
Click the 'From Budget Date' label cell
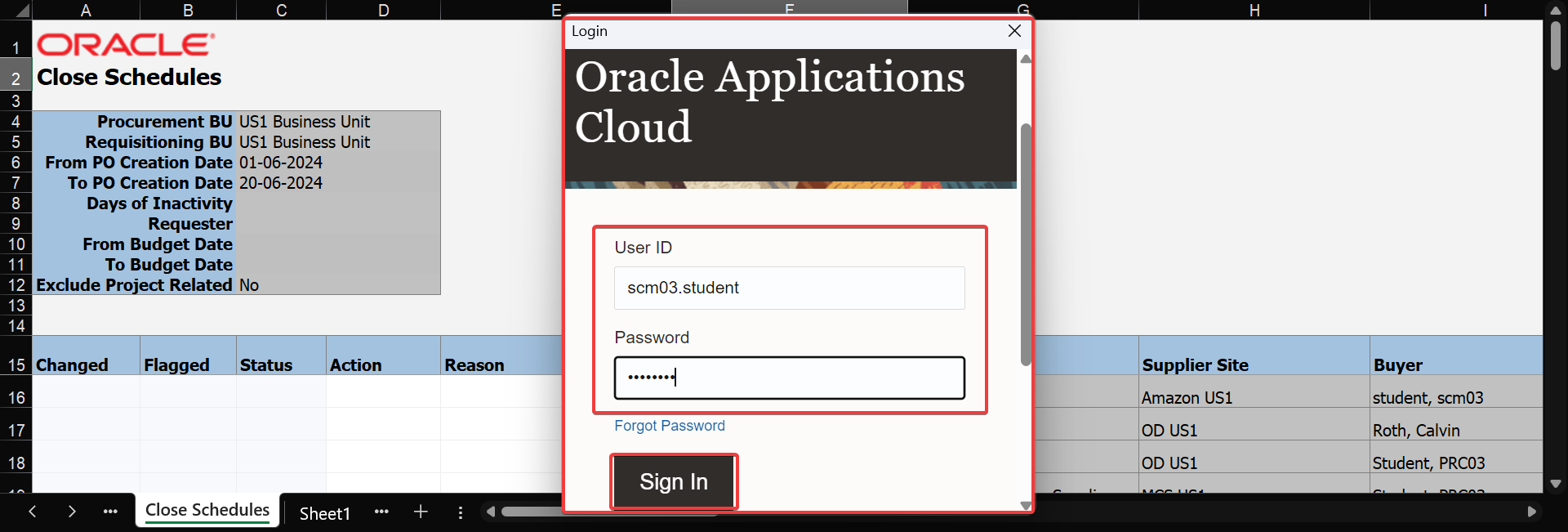(x=135, y=244)
